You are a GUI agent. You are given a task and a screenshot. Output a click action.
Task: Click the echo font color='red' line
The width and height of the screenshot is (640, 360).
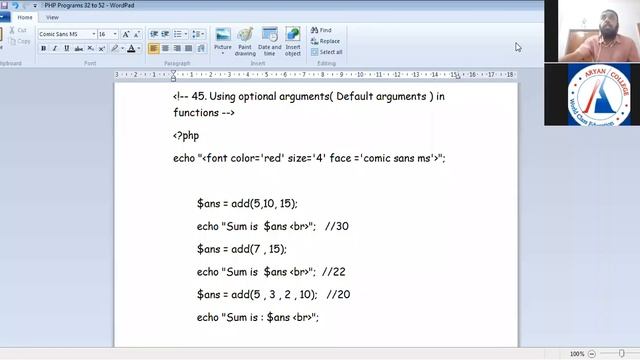[309, 158]
